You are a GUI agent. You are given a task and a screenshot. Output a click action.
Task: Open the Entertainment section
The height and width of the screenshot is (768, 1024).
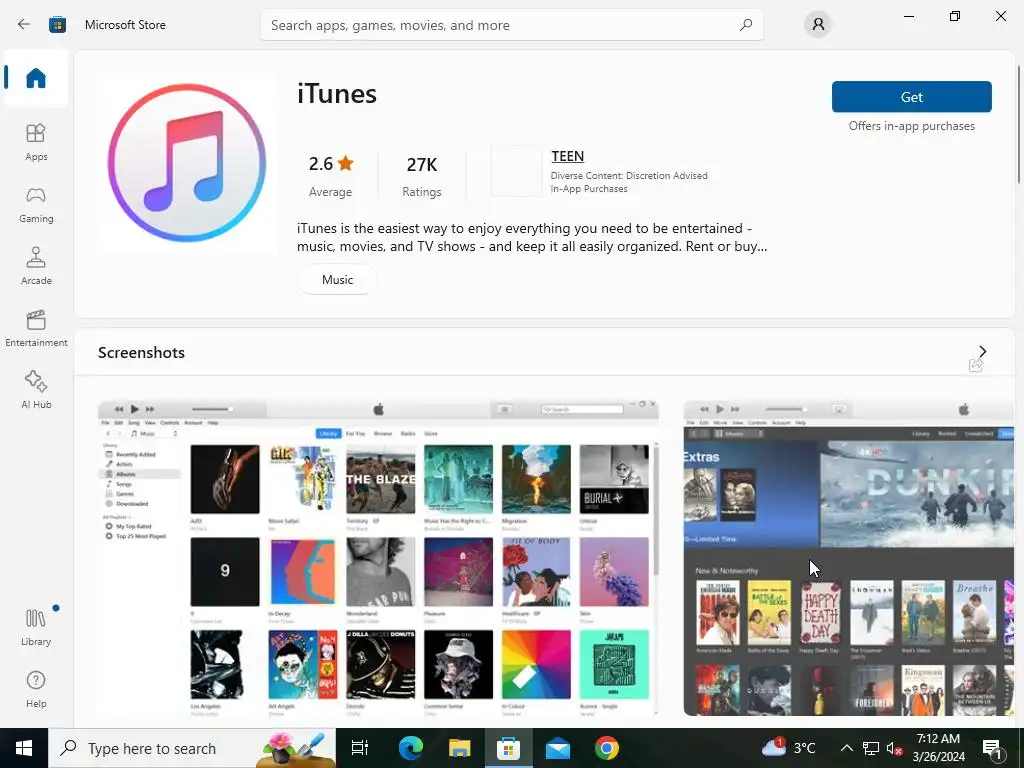tap(36, 328)
